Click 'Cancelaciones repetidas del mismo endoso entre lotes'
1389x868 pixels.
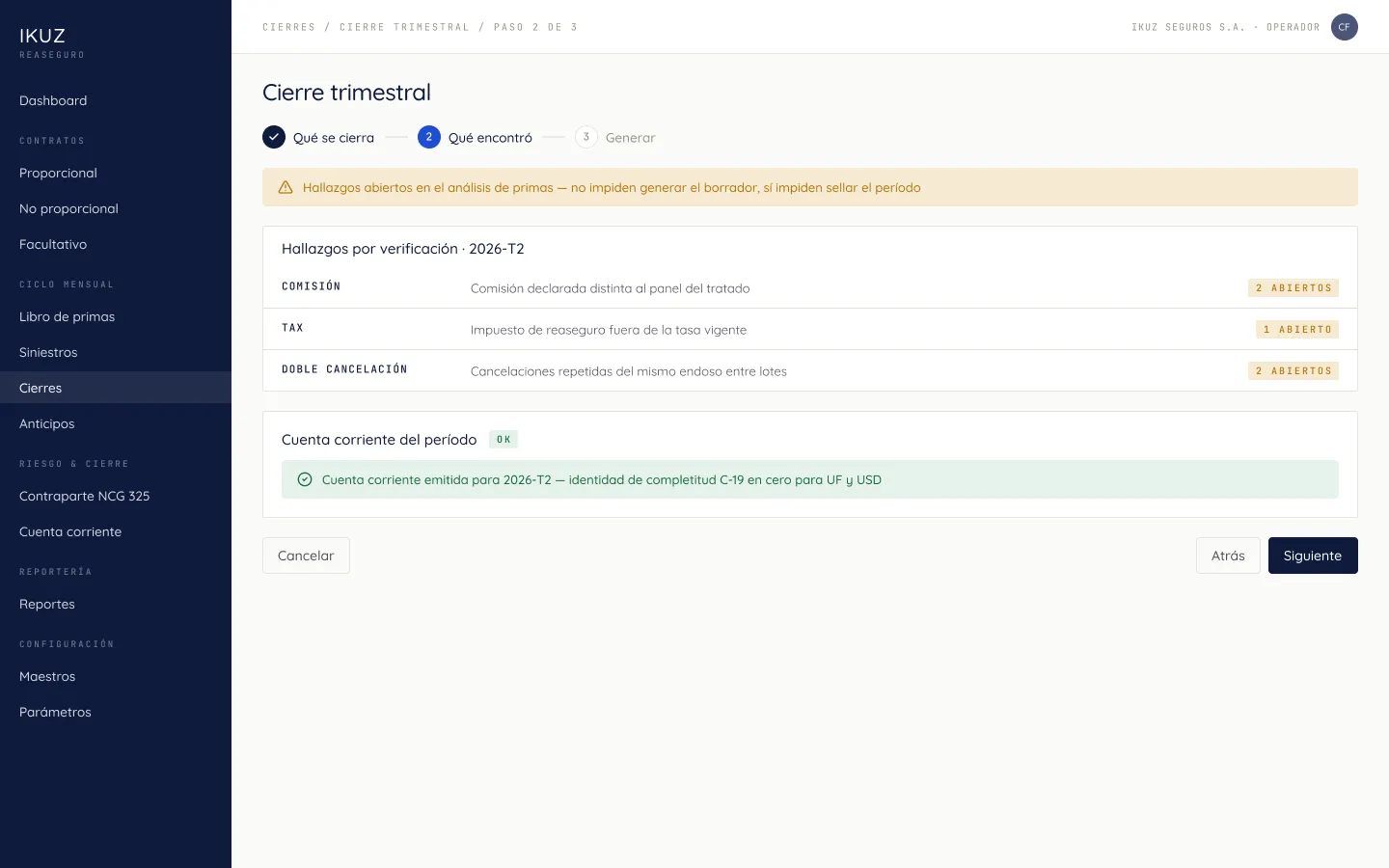tap(629, 371)
